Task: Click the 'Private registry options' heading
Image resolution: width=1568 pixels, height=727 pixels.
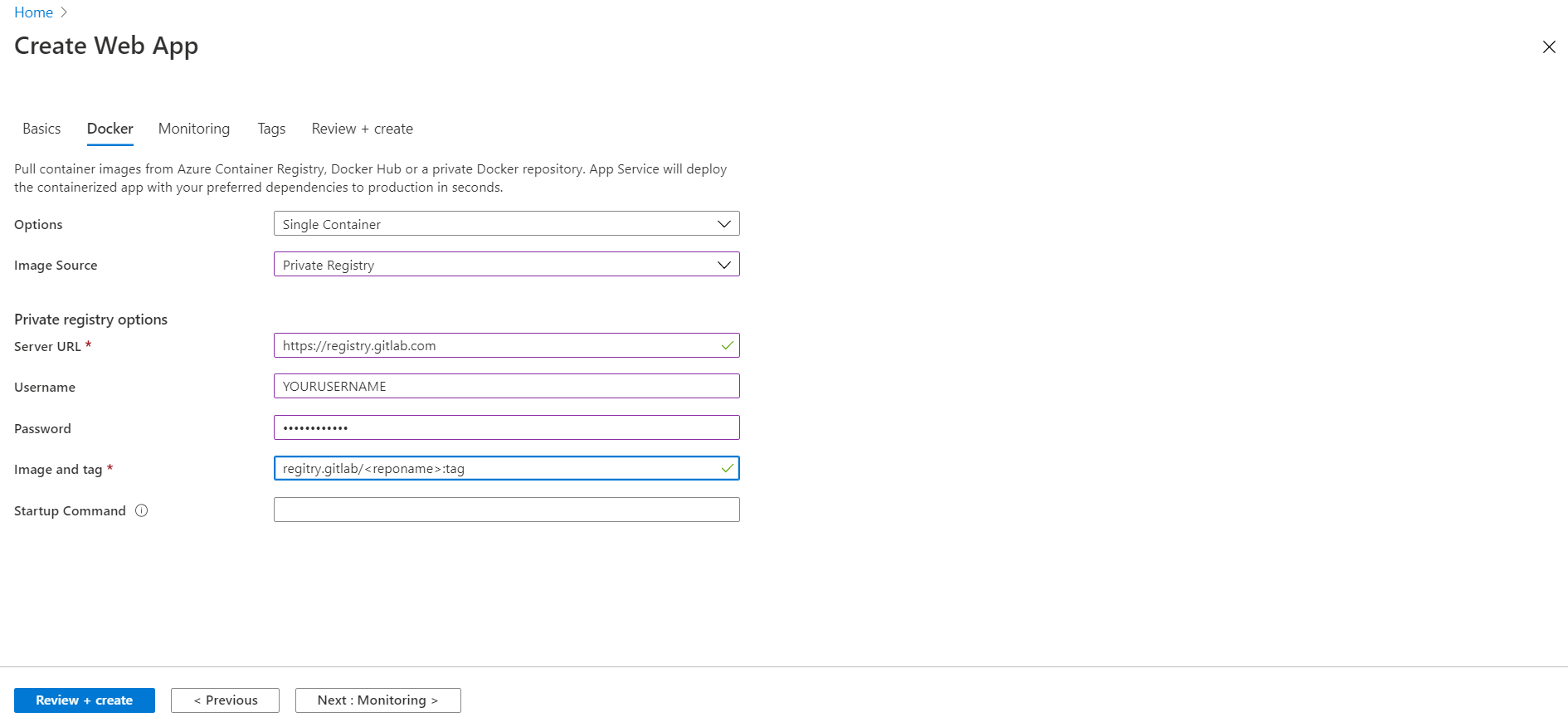Action: (x=90, y=320)
